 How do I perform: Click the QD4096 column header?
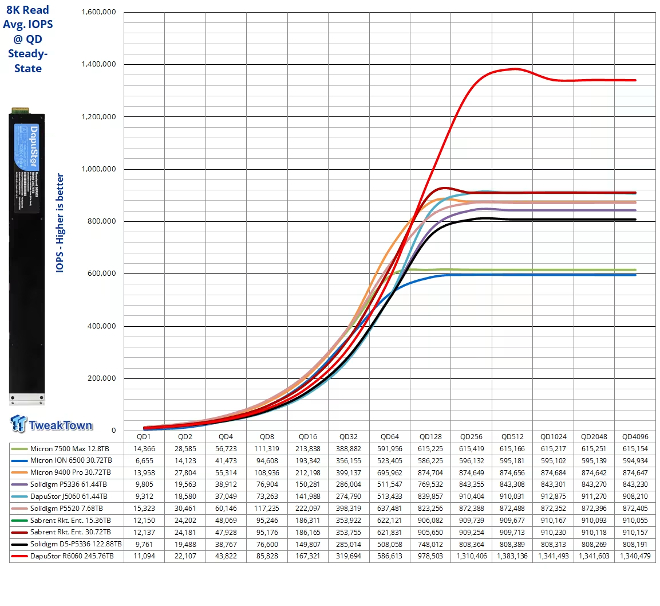(635, 437)
